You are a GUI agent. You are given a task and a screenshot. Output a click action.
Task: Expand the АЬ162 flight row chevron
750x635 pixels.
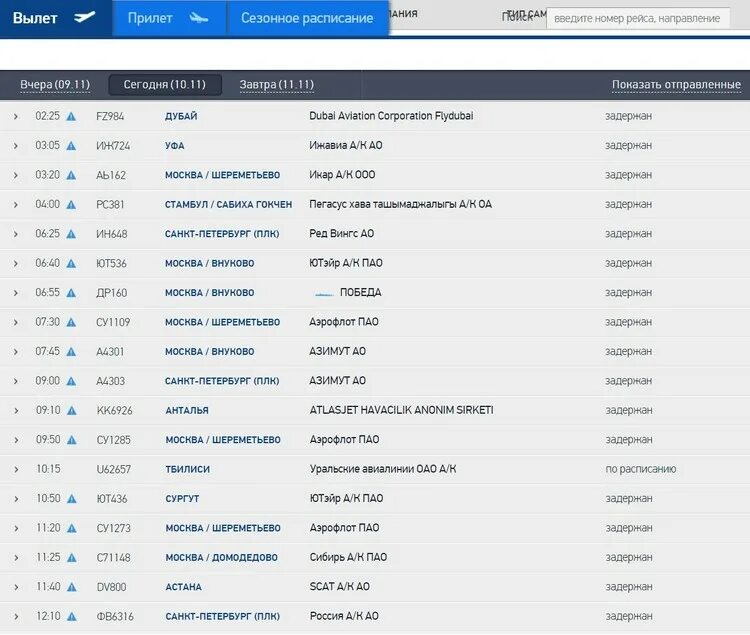pyautogui.click(x=16, y=175)
